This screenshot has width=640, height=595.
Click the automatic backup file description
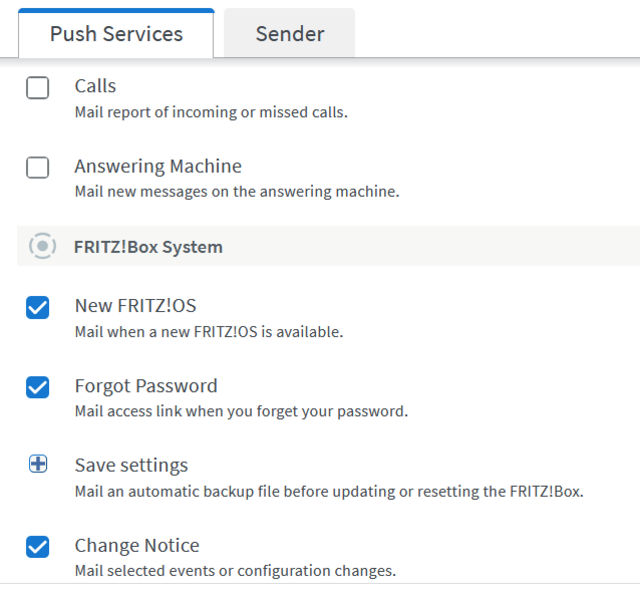coord(328,492)
